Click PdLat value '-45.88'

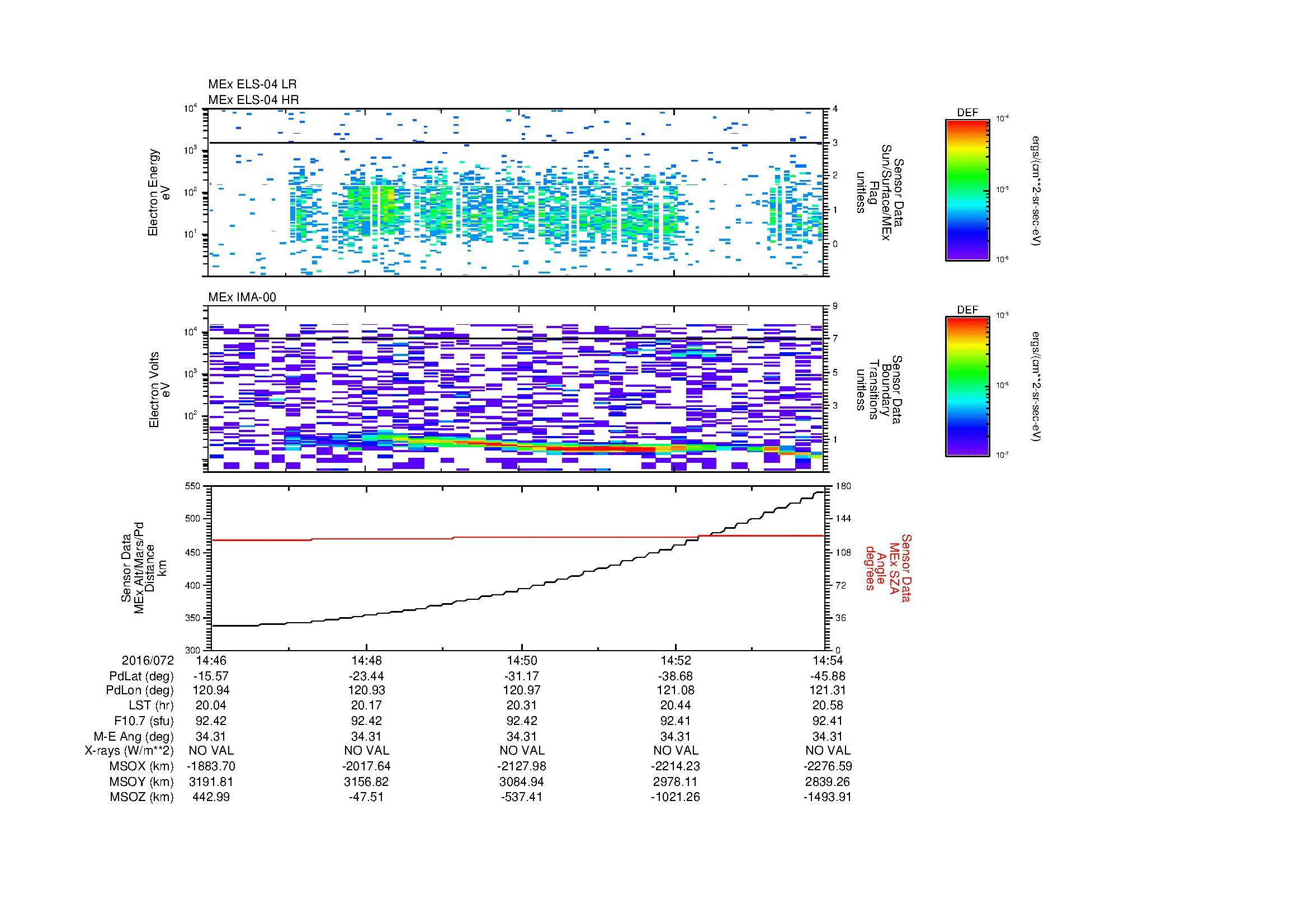tap(828, 676)
